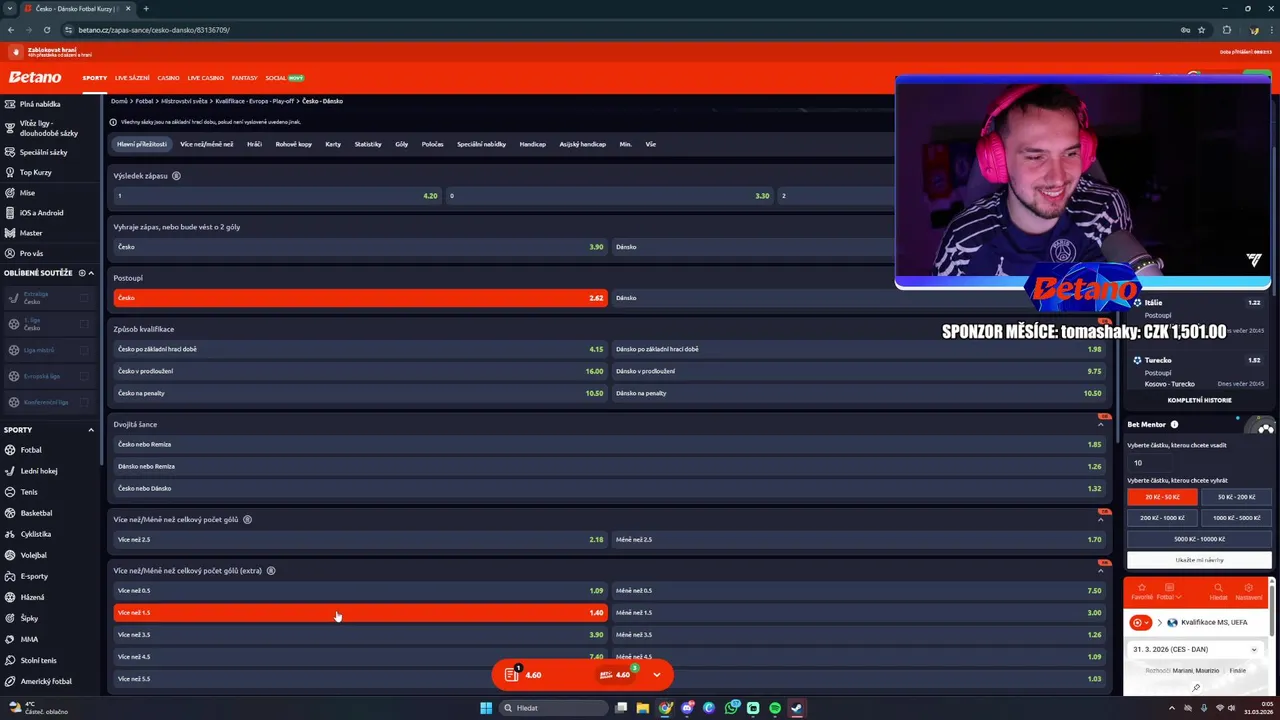Click the info icon beside Výsledek zápasu

tap(176, 176)
